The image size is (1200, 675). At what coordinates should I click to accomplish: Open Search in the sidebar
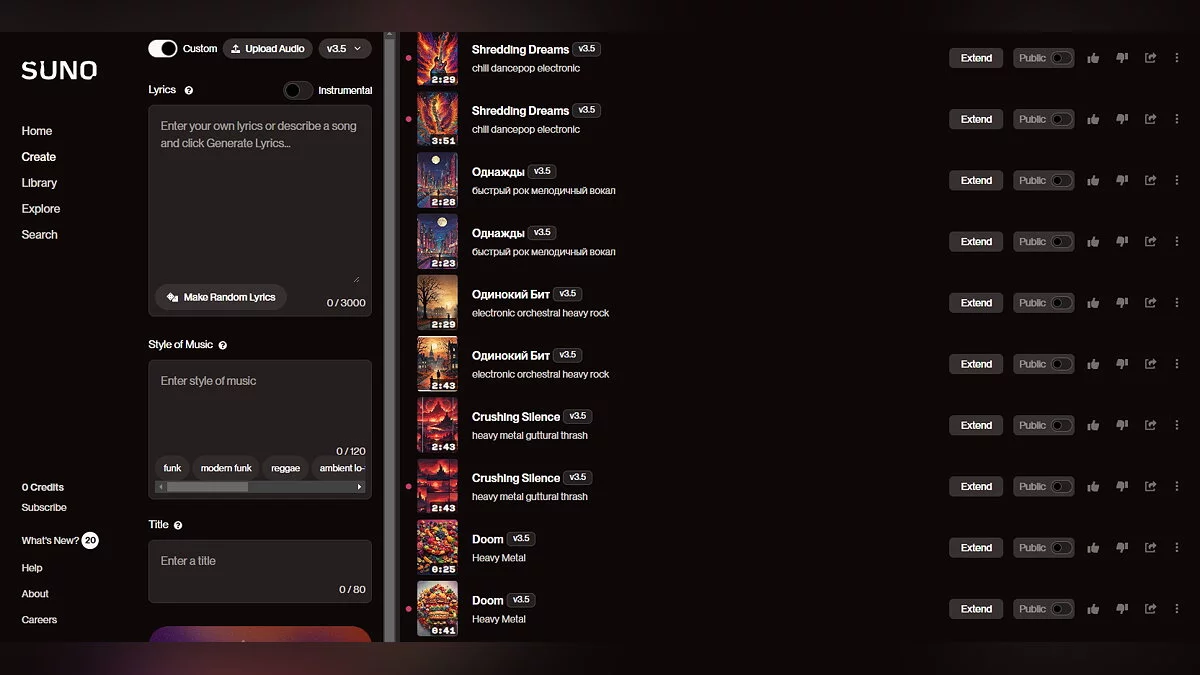pos(40,235)
